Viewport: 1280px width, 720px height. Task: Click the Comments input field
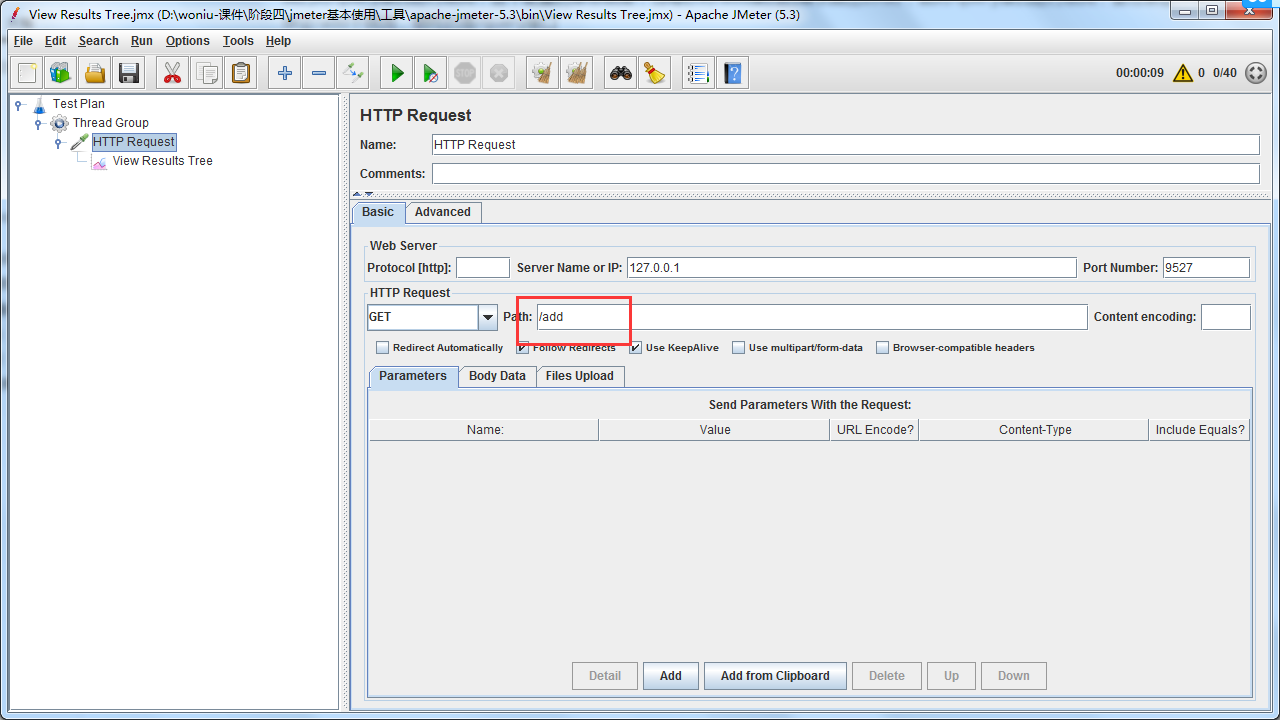tap(846, 174)
